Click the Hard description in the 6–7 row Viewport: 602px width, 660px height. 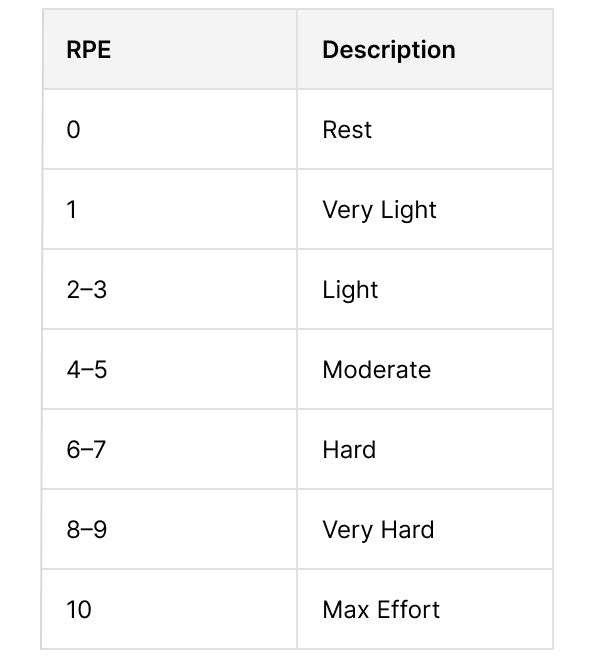click(349, 450)
